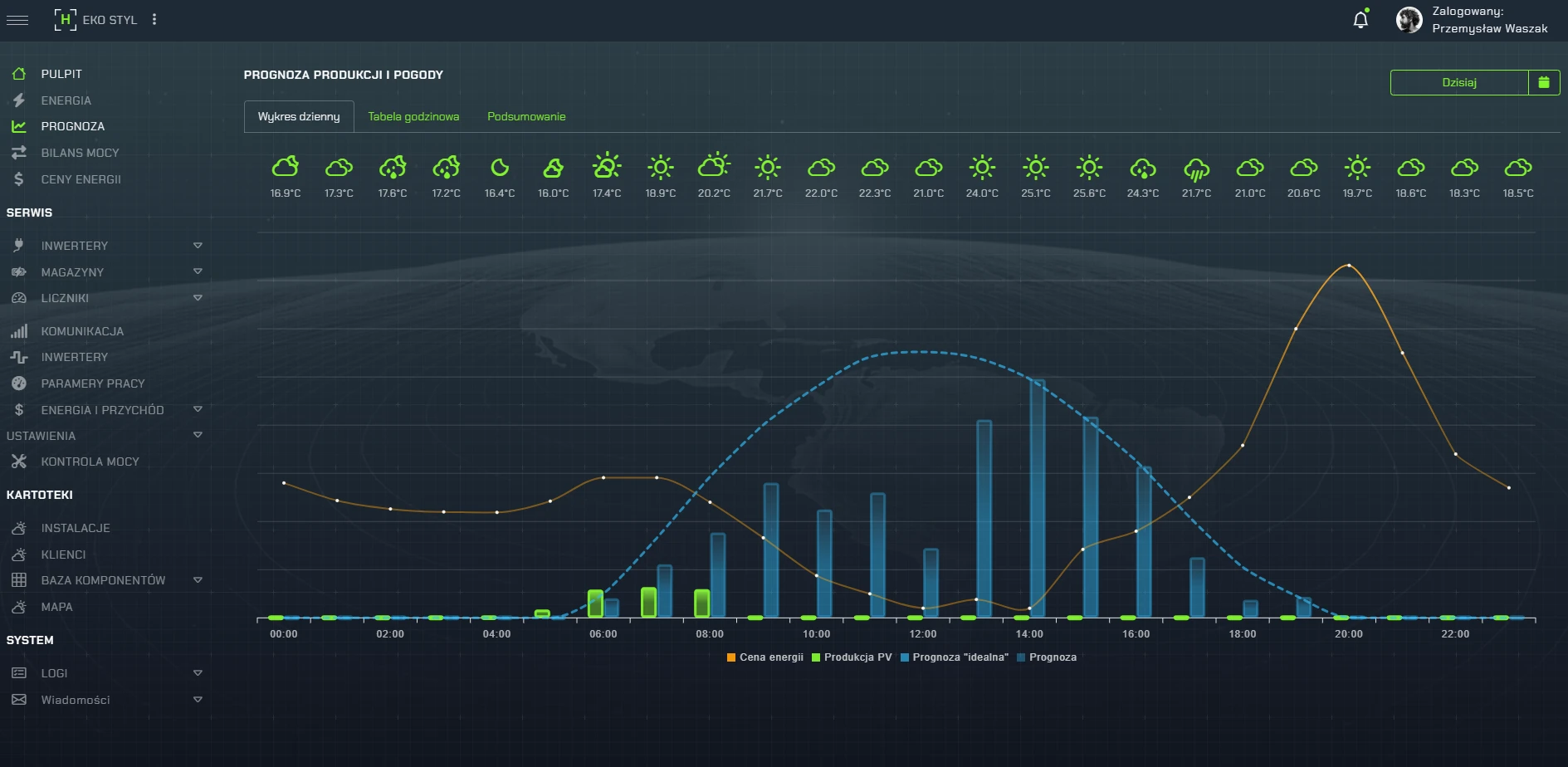The image size is (1568, 767).
Task: Open Mapa page
Action: click(56, 607)
